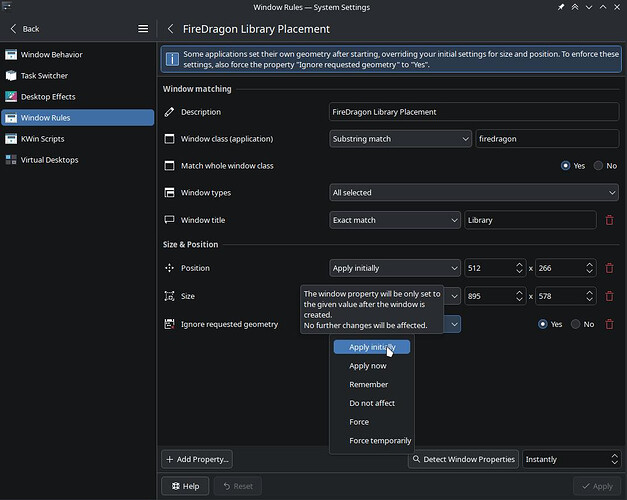The height and width of the screenshot is (500, 627).
Task: Click the keep-above double-chevron in the title bar
Action: point(575,7)
